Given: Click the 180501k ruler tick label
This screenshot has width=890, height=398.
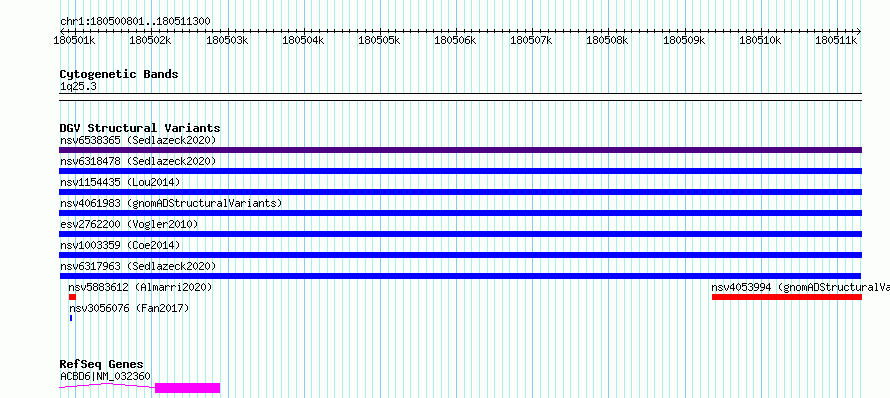Looking at the screenshot, I should click(x=75, y=40).
